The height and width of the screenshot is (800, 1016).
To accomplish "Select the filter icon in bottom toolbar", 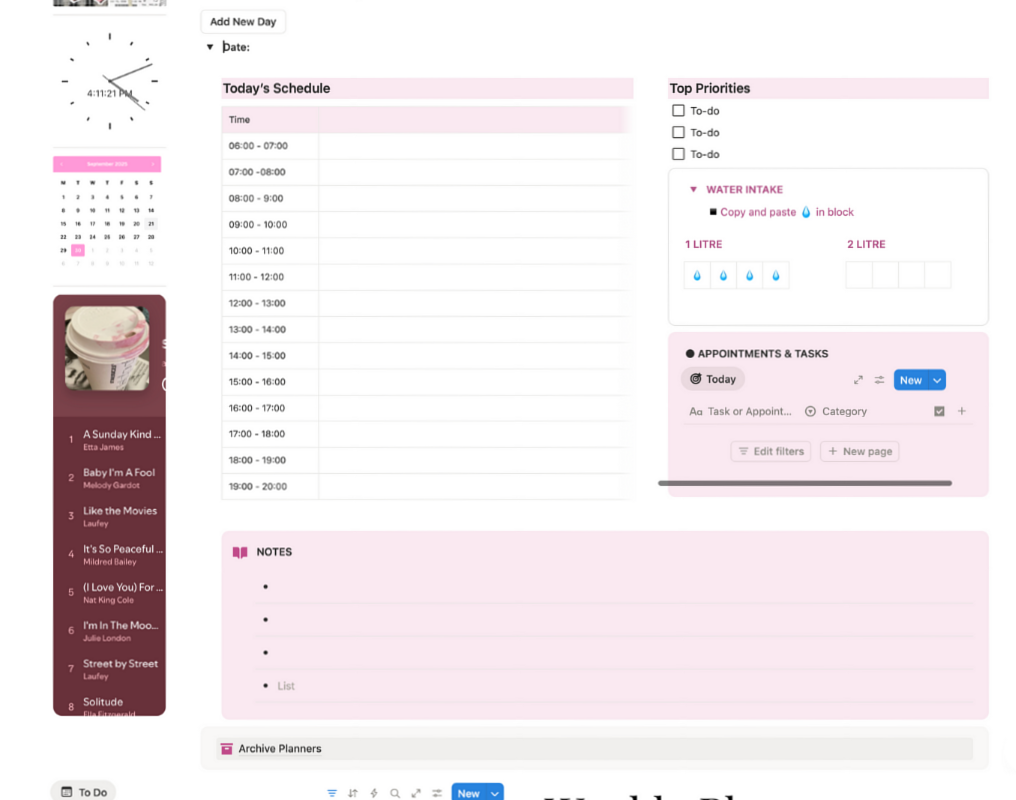I will point(331,792).
